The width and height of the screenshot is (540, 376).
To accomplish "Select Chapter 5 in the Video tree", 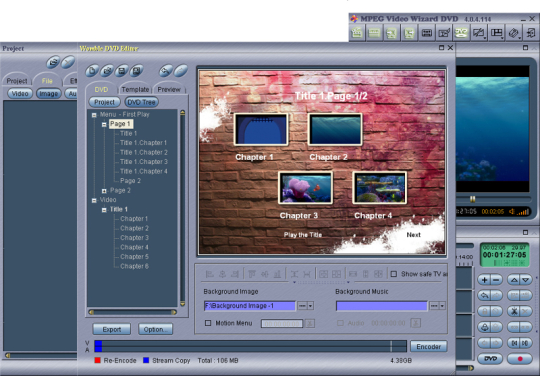I will point(134,257).
